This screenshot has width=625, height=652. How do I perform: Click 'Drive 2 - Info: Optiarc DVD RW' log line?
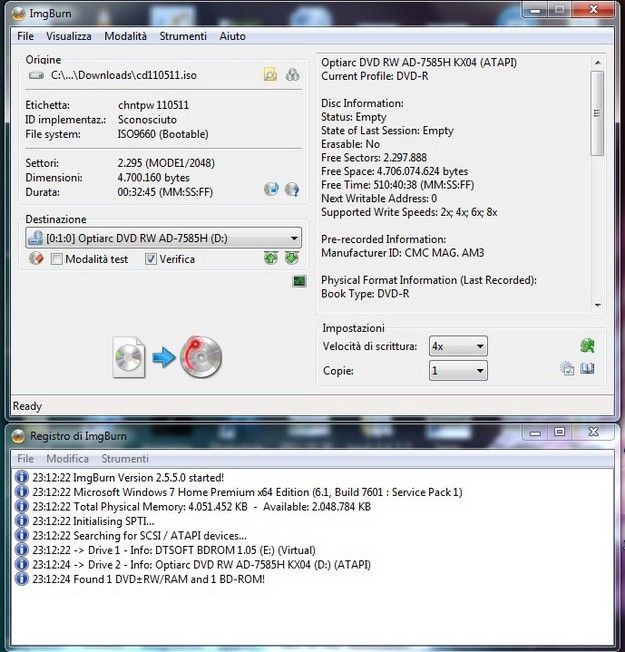[201, 565]
